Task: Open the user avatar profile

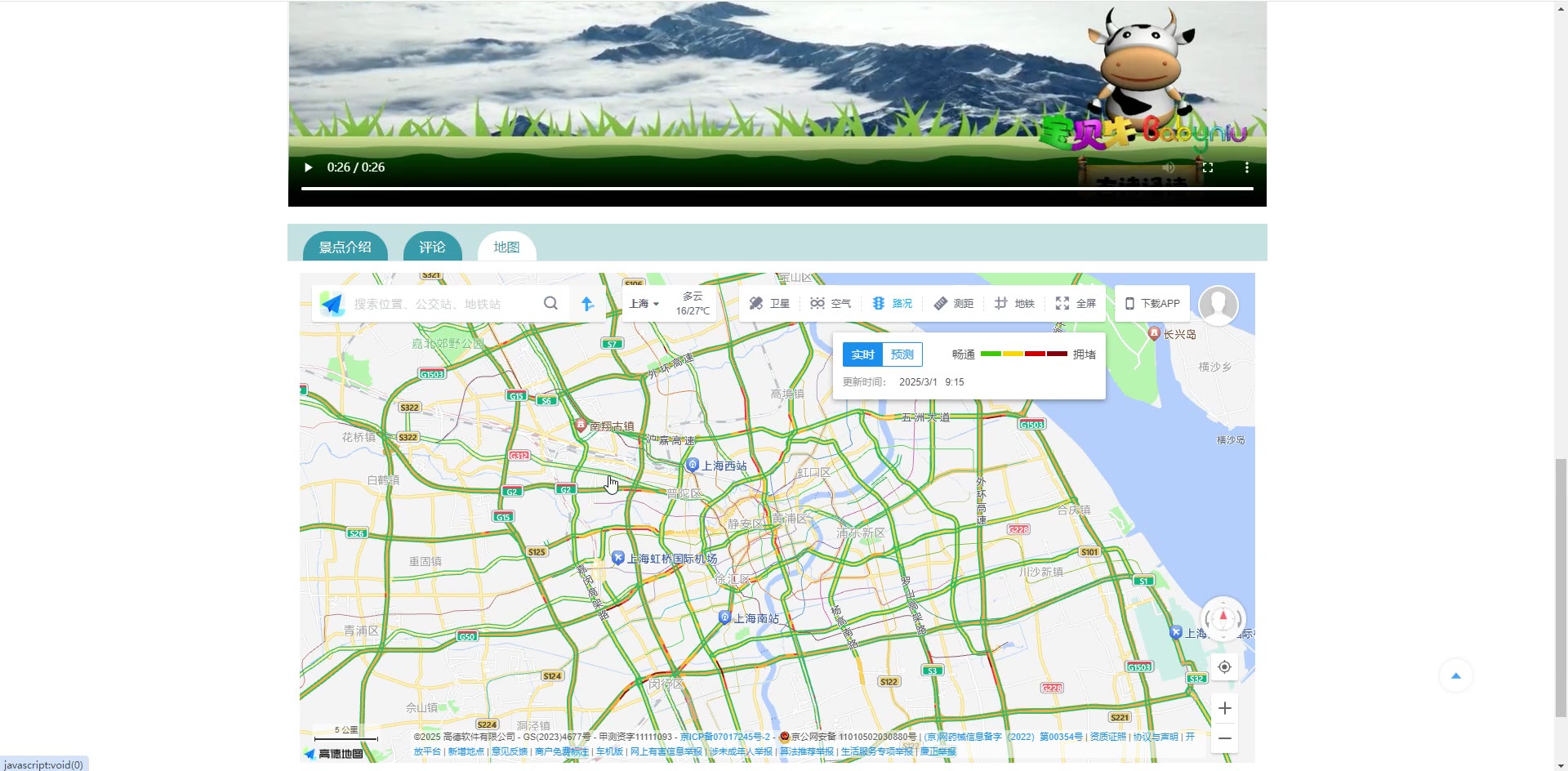Action: [1218, 305]
